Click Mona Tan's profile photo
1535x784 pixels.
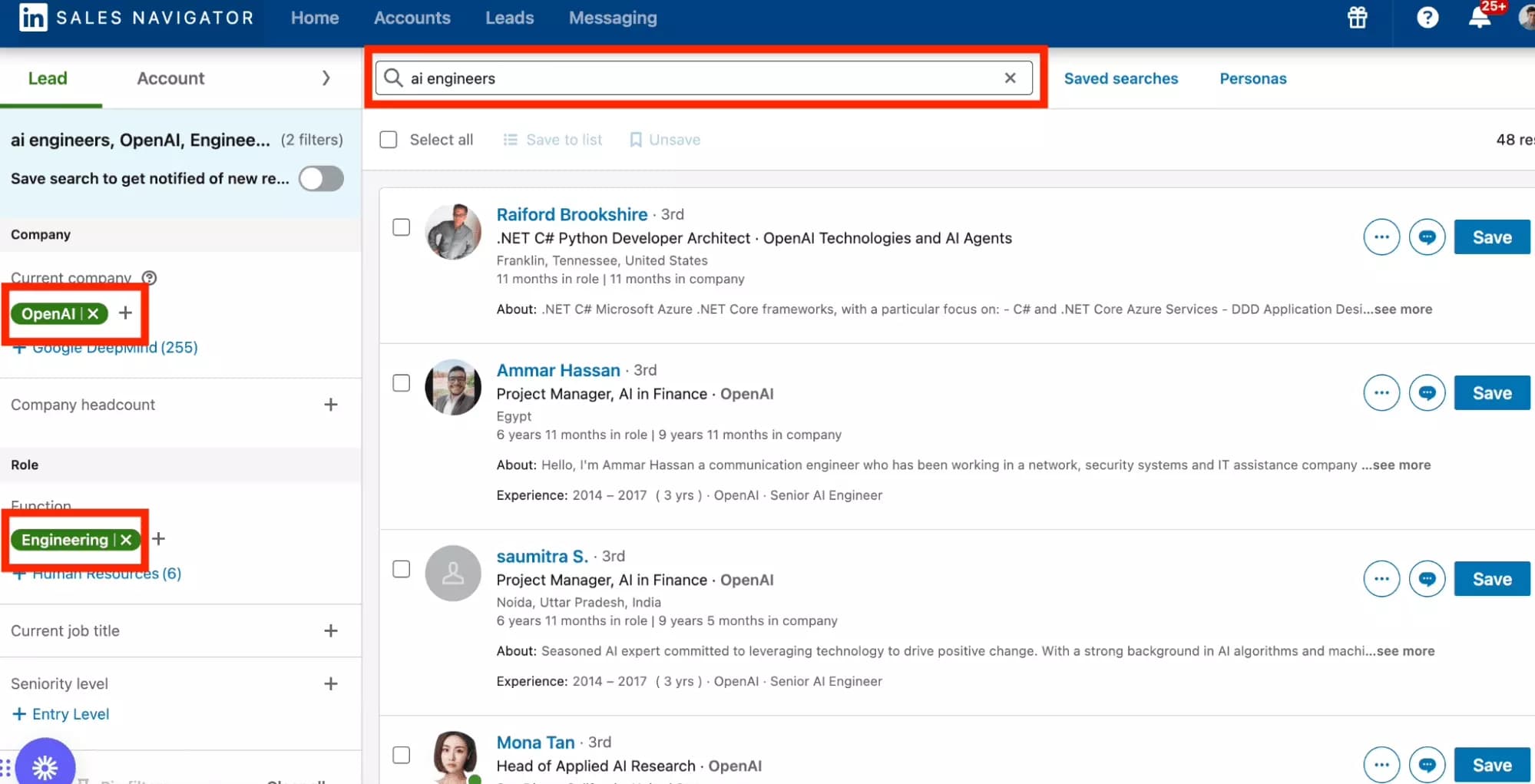[453, 757]
